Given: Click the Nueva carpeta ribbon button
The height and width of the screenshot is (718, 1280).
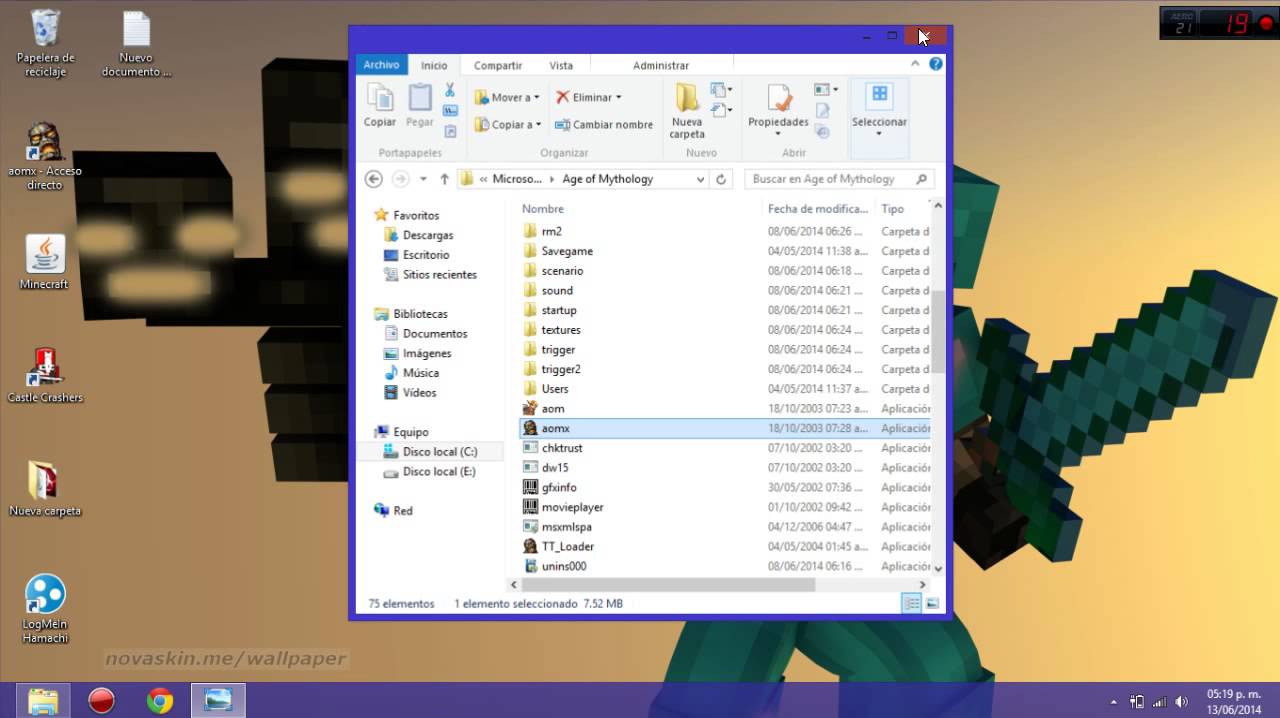Looking at the screenshot, I should 687,111.
